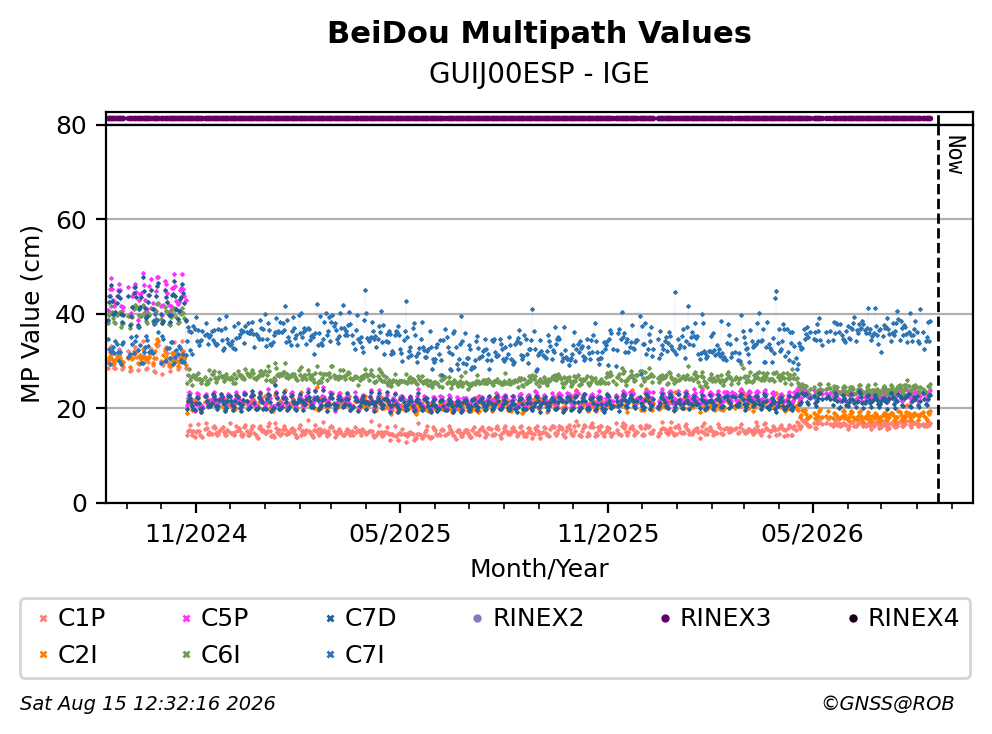Click the subtitle GUIJ00ESP - IGE
This screenshot has width=992, height=734.
539,74
